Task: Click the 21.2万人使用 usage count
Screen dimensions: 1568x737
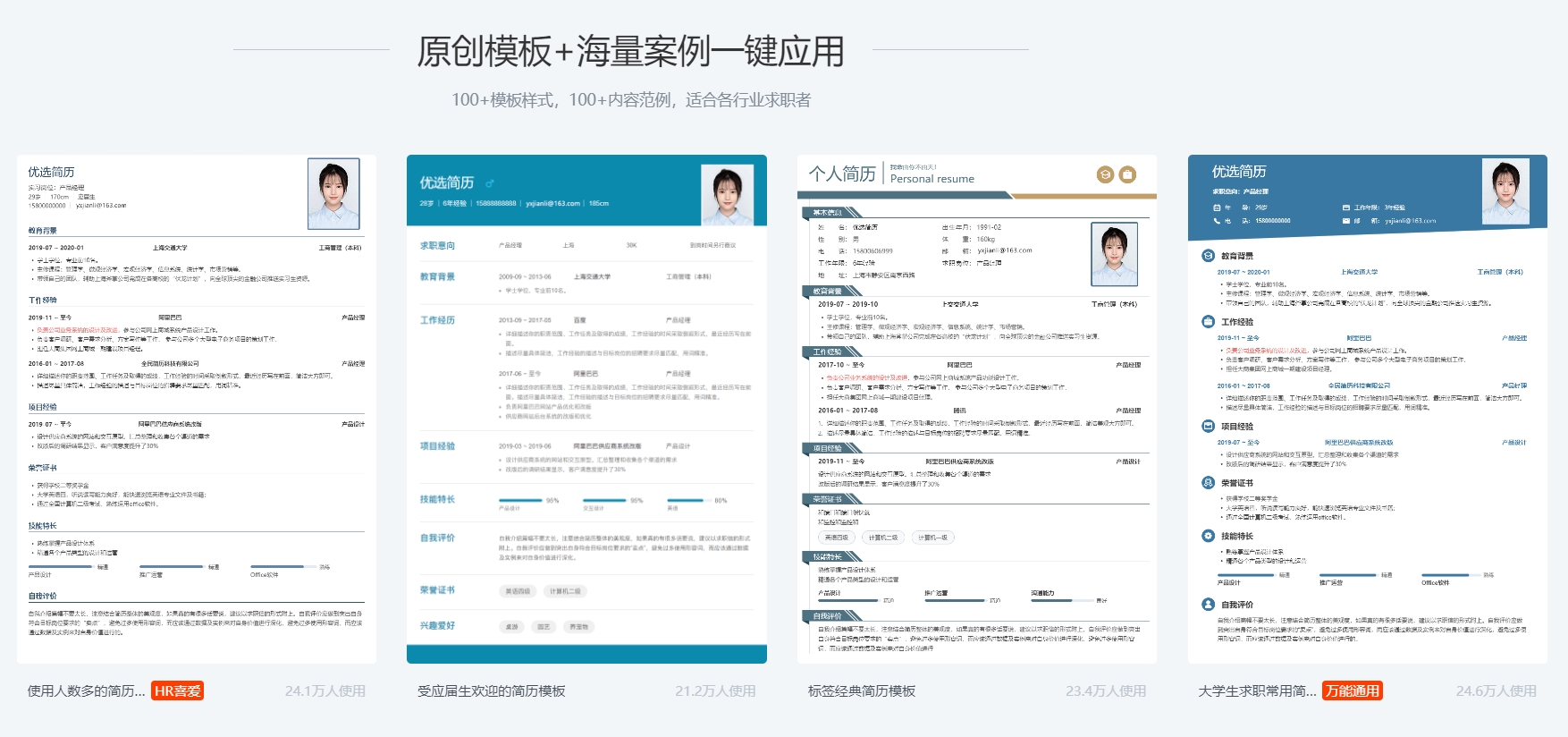Action: [x=715, y=691]
